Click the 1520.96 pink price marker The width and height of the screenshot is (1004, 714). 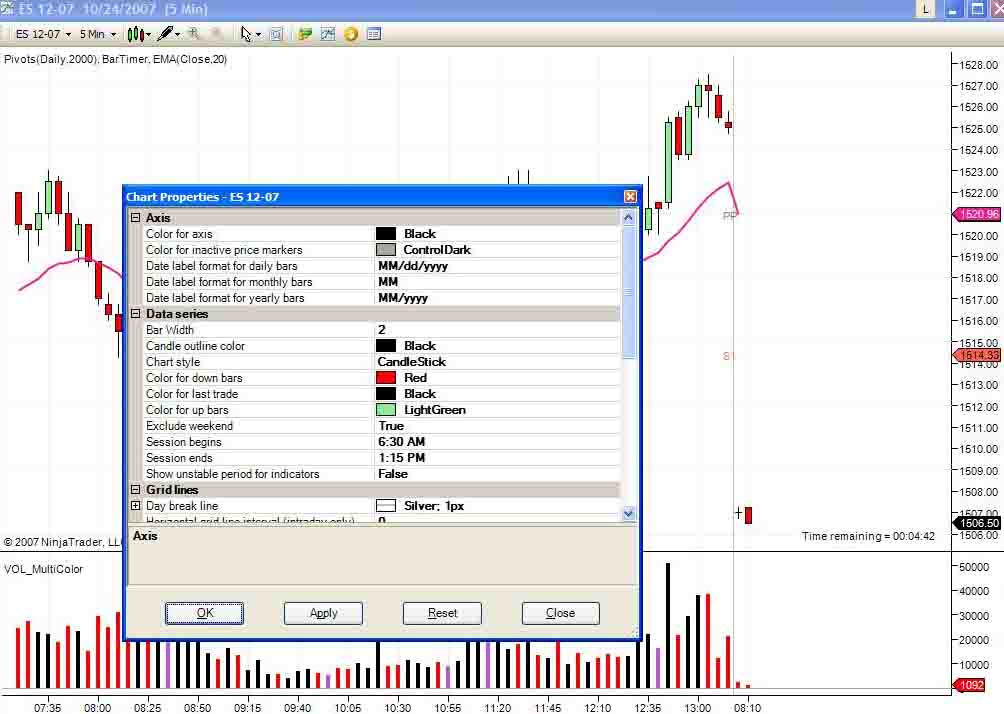[977, 215]
